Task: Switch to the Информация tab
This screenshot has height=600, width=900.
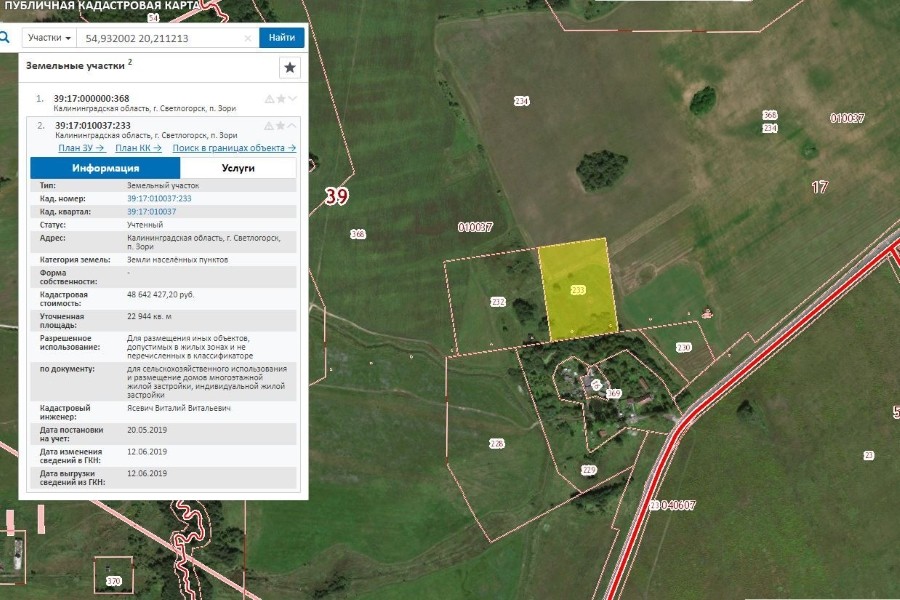Action: pyautogui.click(x=105, y=168)
